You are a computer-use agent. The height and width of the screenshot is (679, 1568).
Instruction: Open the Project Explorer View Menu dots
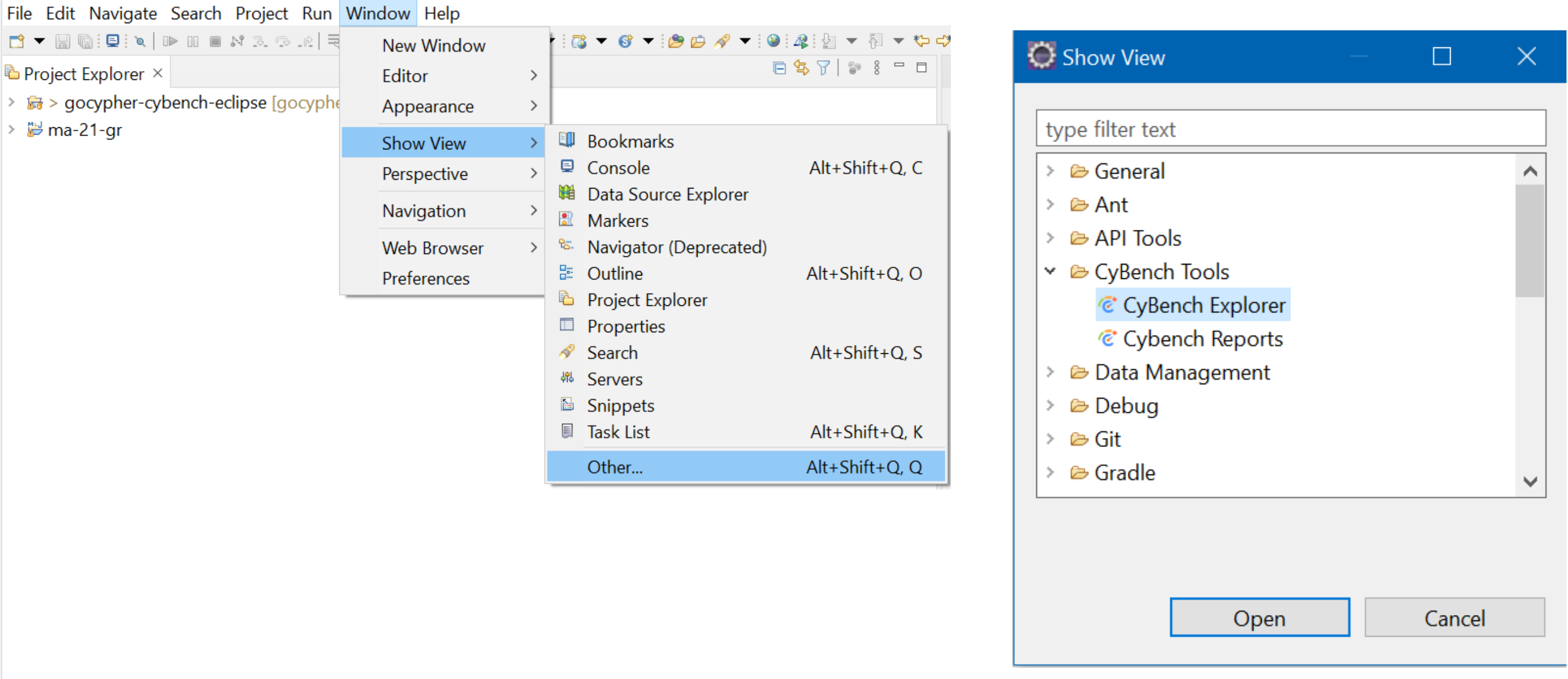(877, 68)
